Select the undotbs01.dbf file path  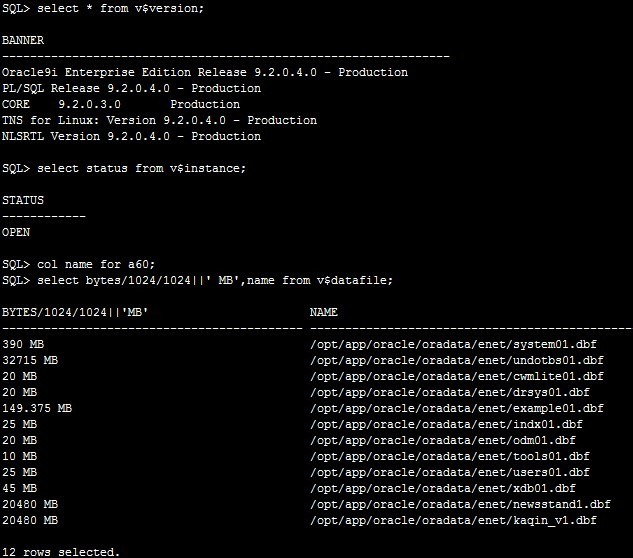point(457,360)
